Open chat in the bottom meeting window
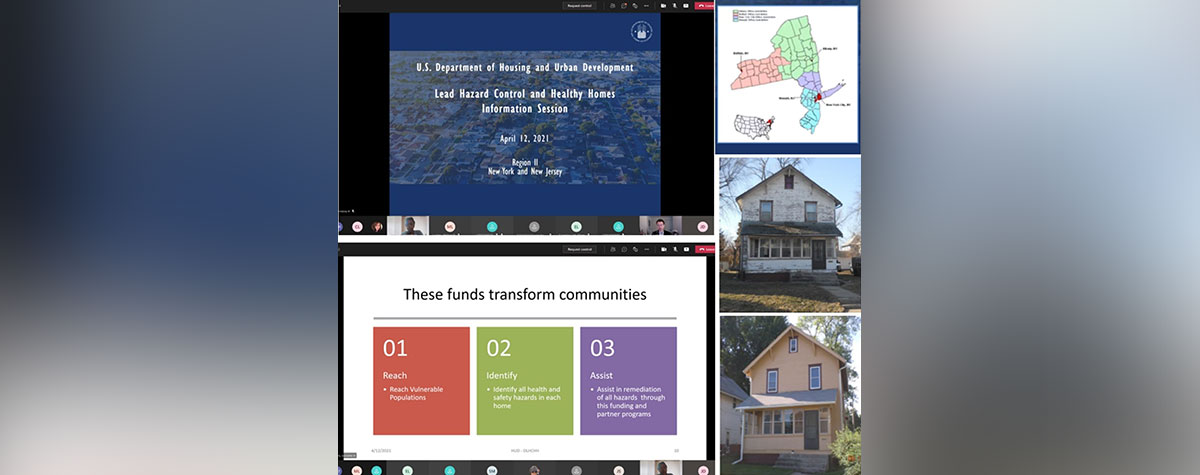The height and width of the screenshot is (475, 1200). click(x=624, y=249)
